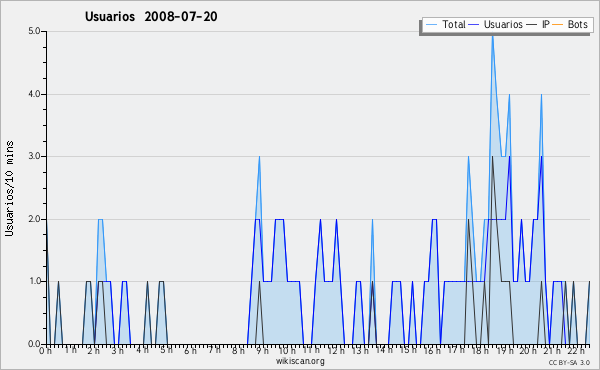Click the y-axis value '2.0'
This screenshot has height=370, width=600.
click(x=34, y=219)
